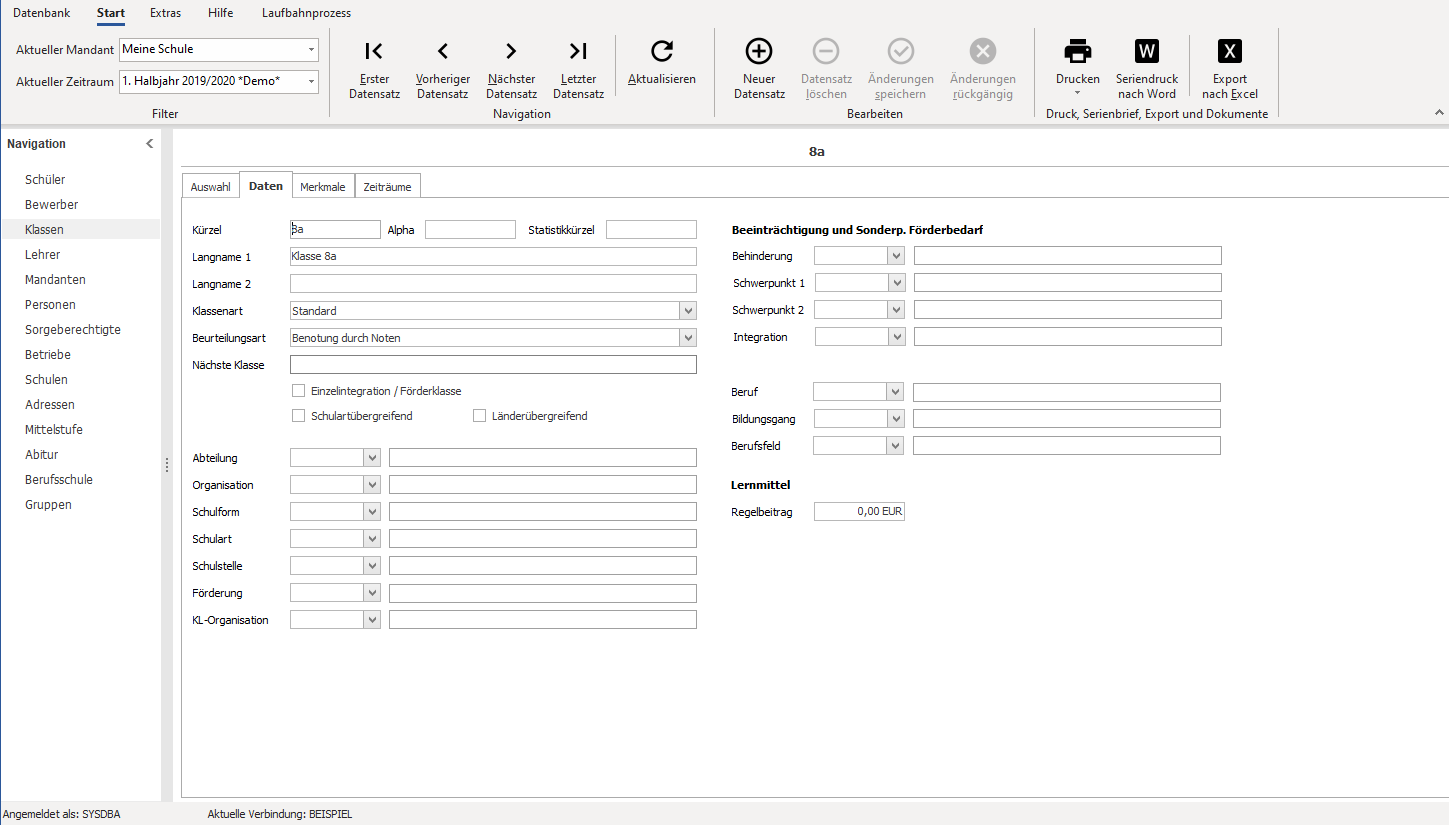Jump to Letzter Datensatz
The image size is (1449, 825).
pyautogui.click(x=578, y=69)
